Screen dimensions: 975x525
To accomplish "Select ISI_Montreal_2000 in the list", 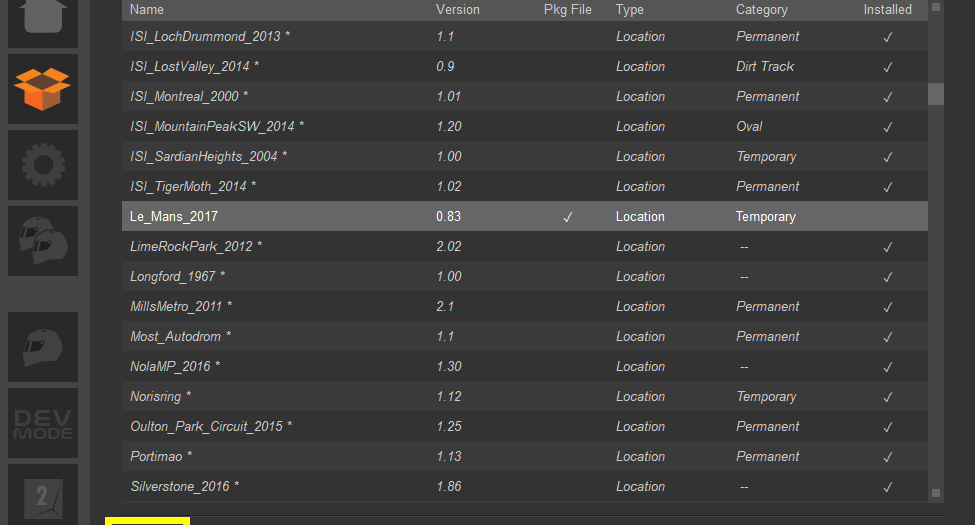I will tap(525, 96).
